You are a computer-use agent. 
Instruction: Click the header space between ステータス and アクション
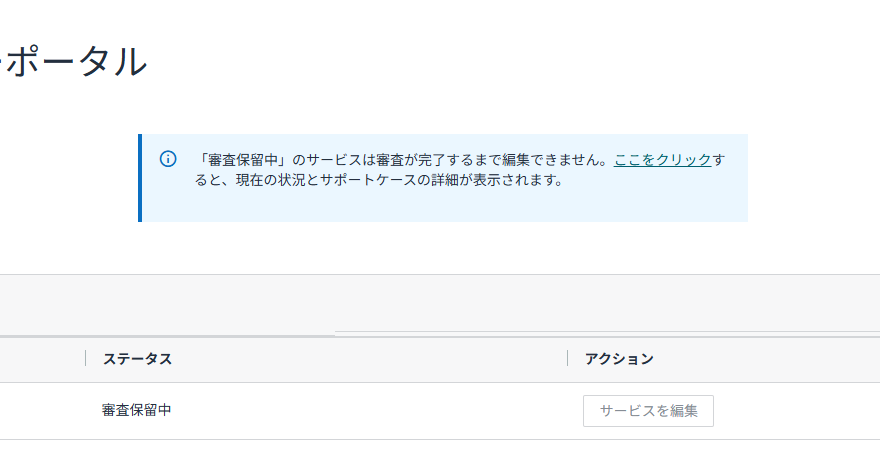click(370, 359)
